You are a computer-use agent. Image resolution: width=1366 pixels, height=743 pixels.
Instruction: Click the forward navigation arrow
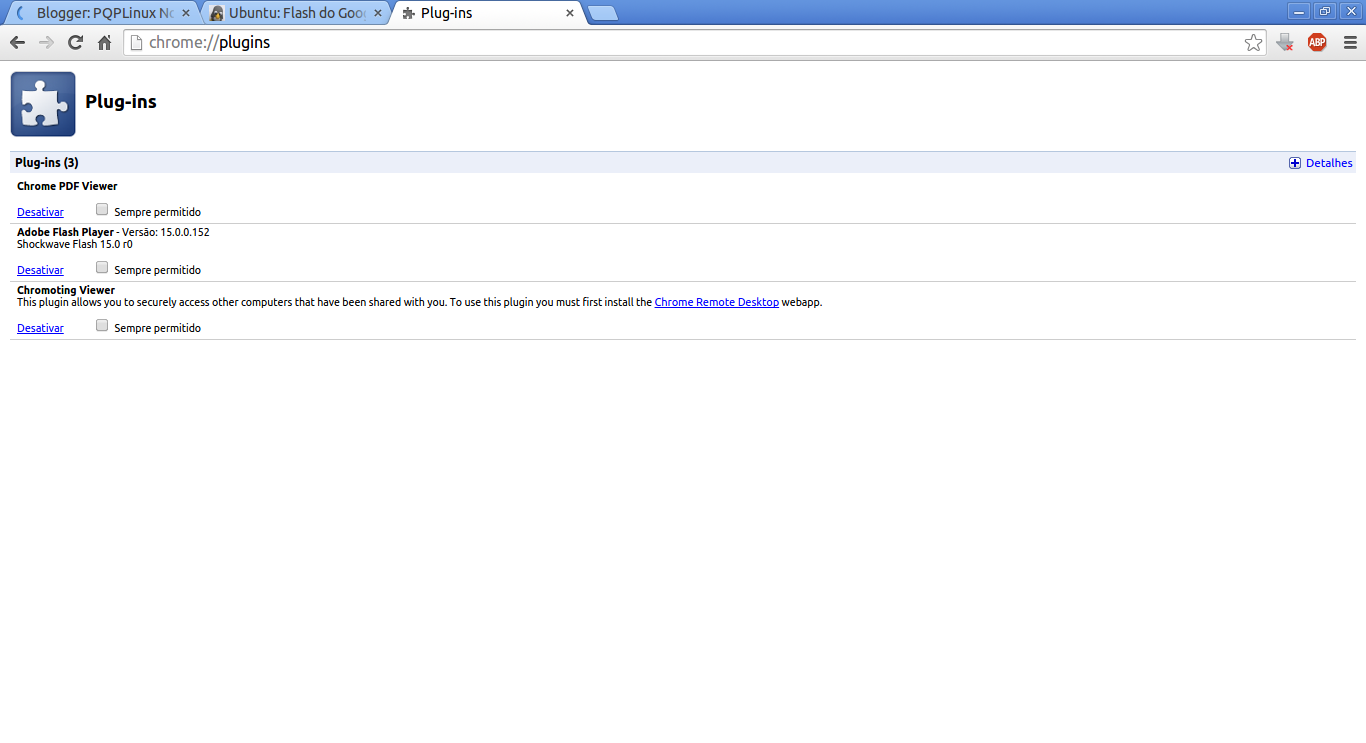click(x=46, y=42)
